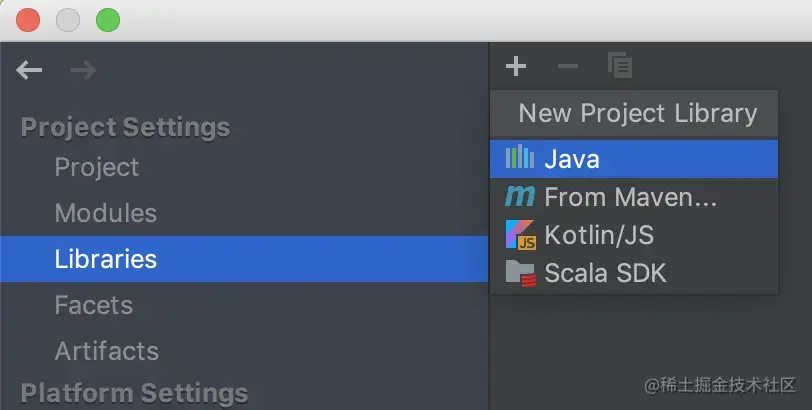Select Java from the popup menu
Image resolution: width=812 pixels, height=410 pixels.
tap(572, 158)
